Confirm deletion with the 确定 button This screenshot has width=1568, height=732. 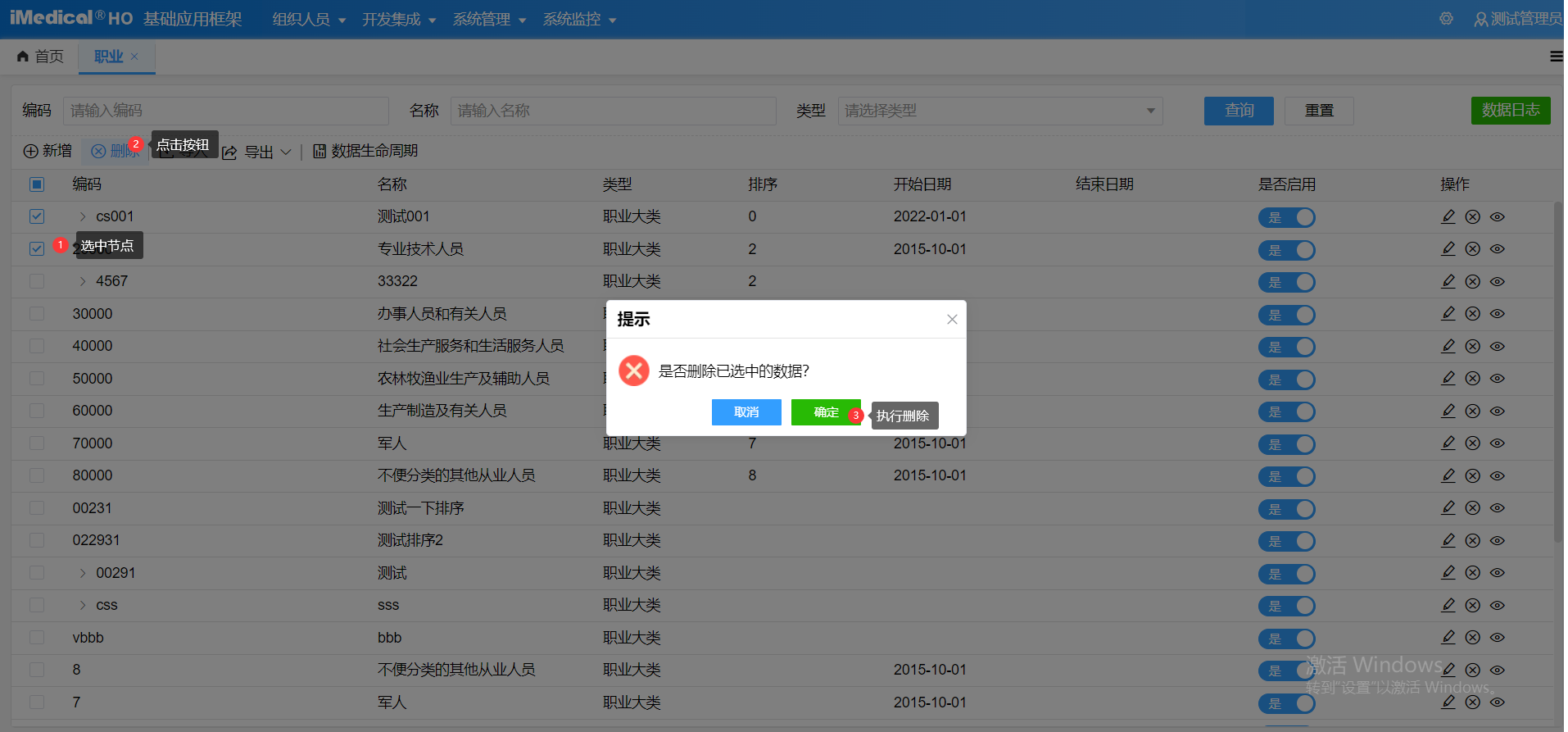(825, 412)
